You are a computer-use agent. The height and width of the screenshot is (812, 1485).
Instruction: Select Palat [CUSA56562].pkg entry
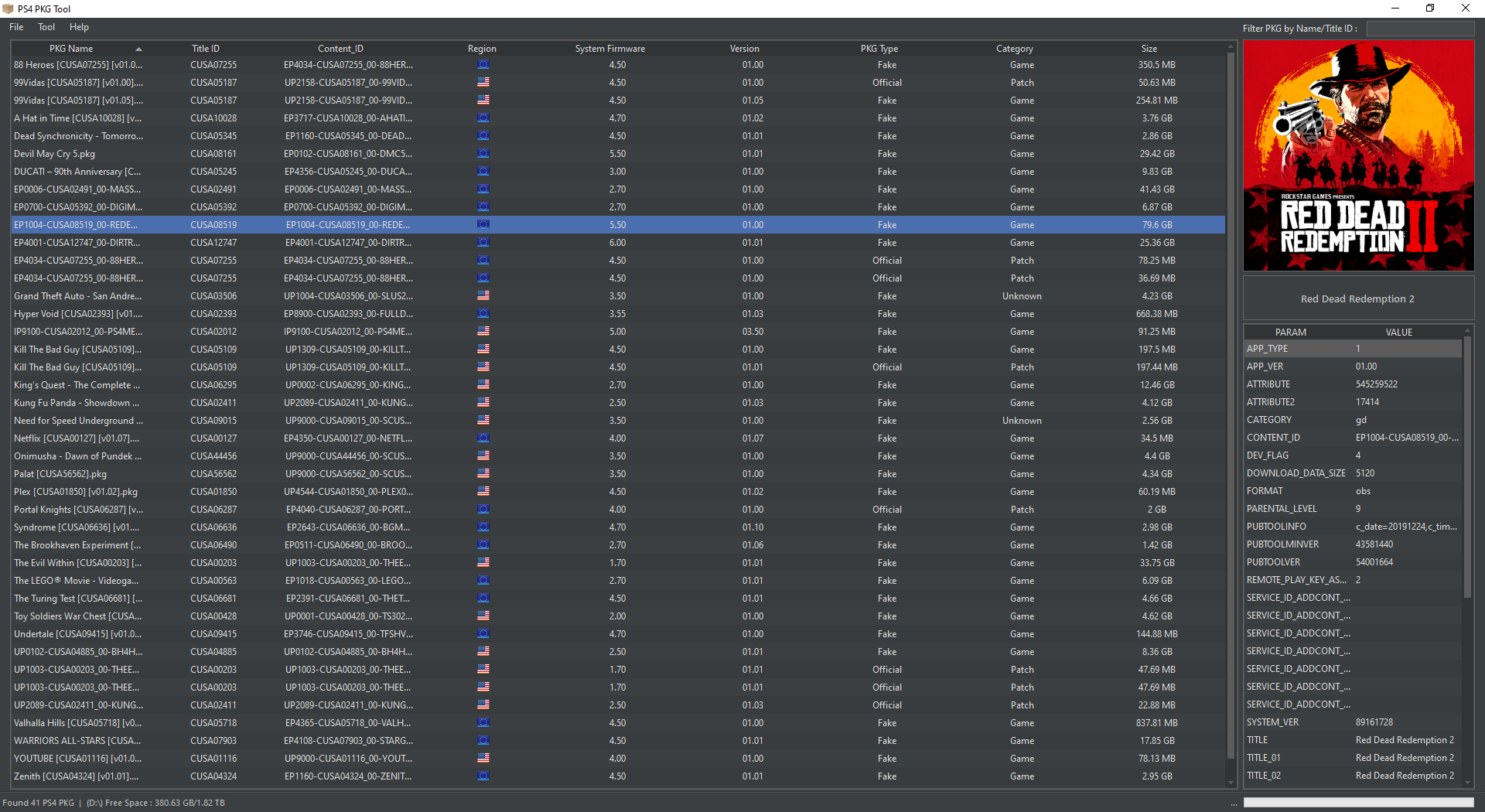(618, 474)
